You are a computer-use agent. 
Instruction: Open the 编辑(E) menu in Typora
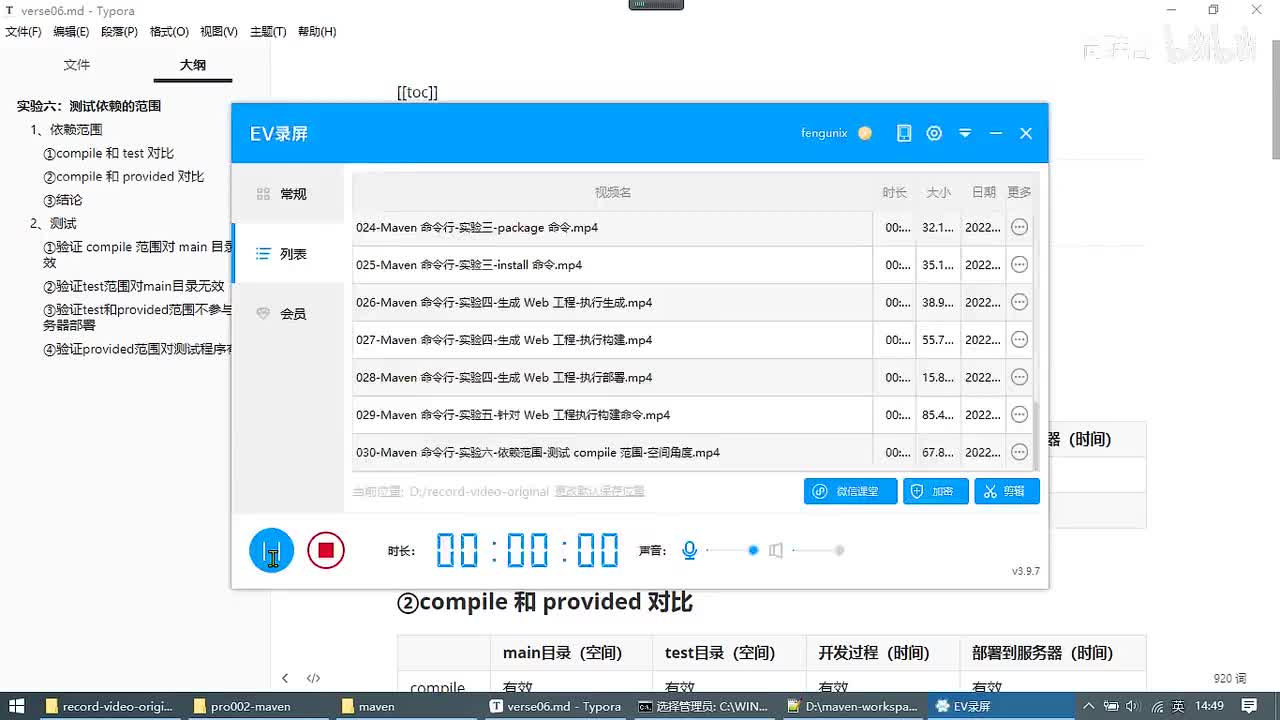[71, 32]
